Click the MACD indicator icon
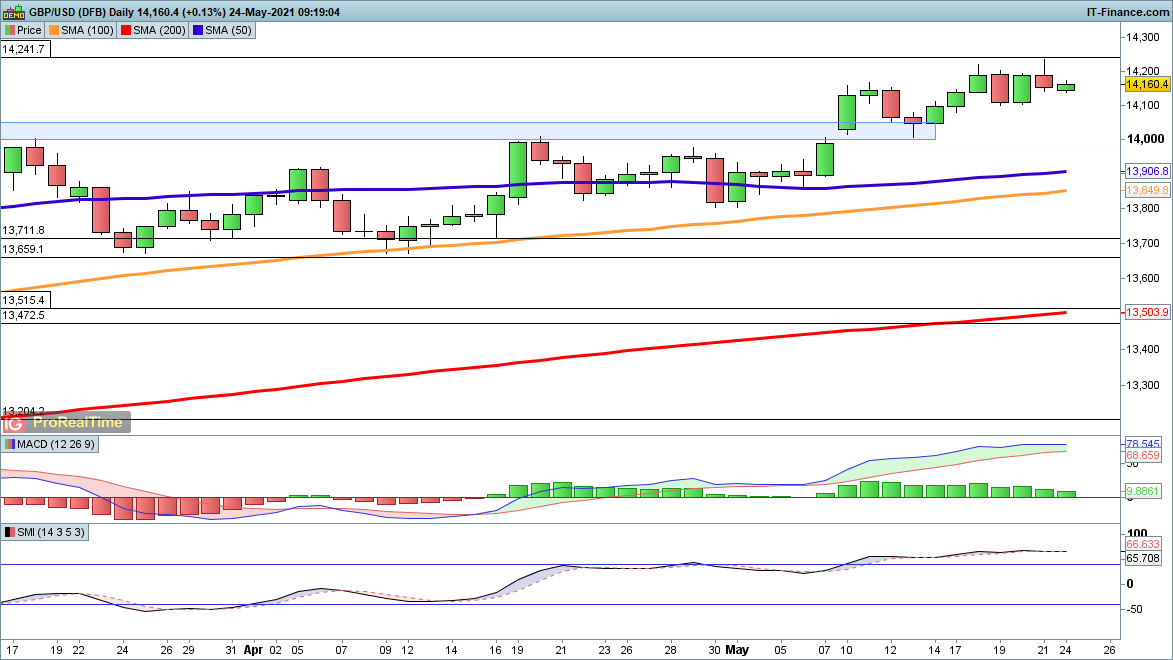 (9, 444)
